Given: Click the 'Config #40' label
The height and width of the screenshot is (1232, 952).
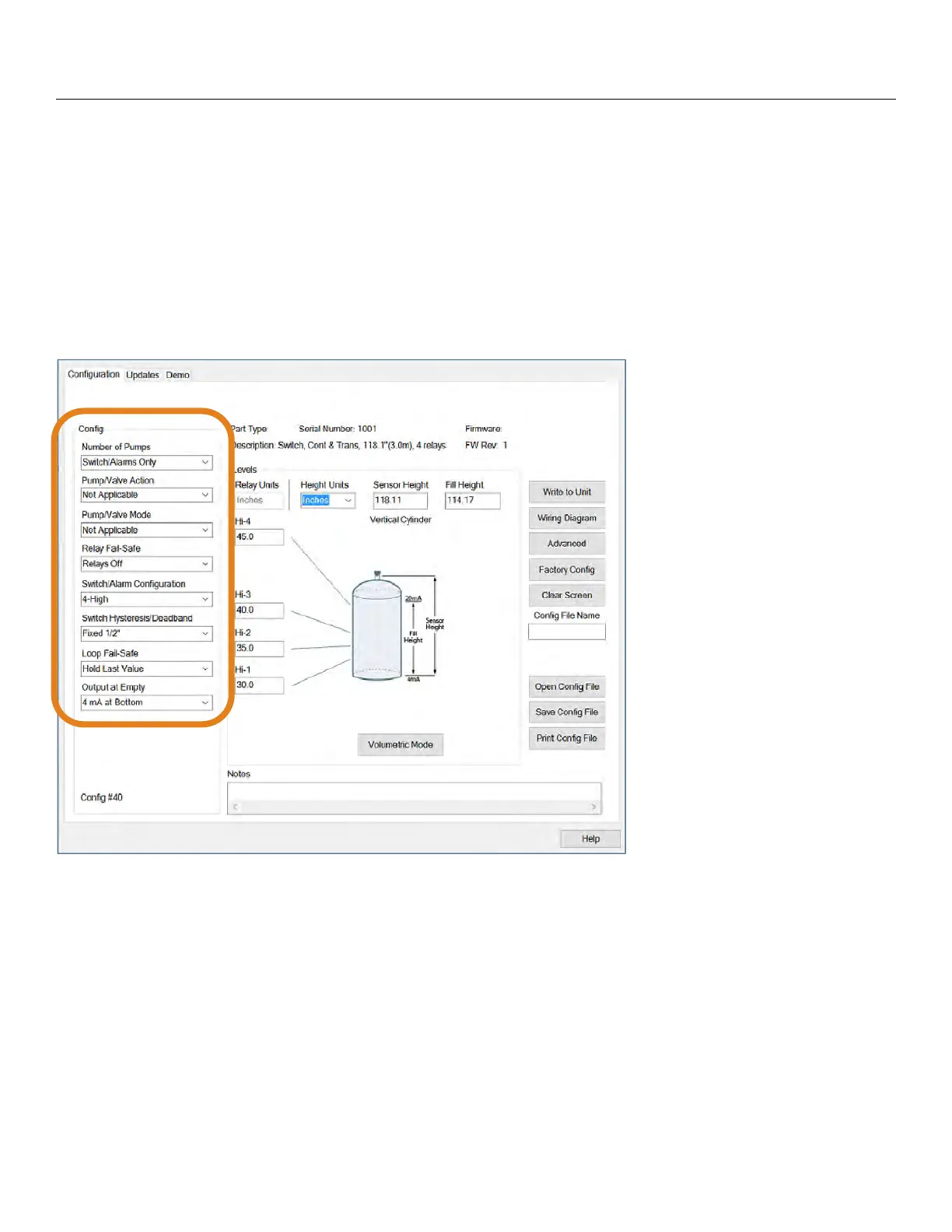Looking at the screenshot, I should pyautogui.click(x=102, y=798).
